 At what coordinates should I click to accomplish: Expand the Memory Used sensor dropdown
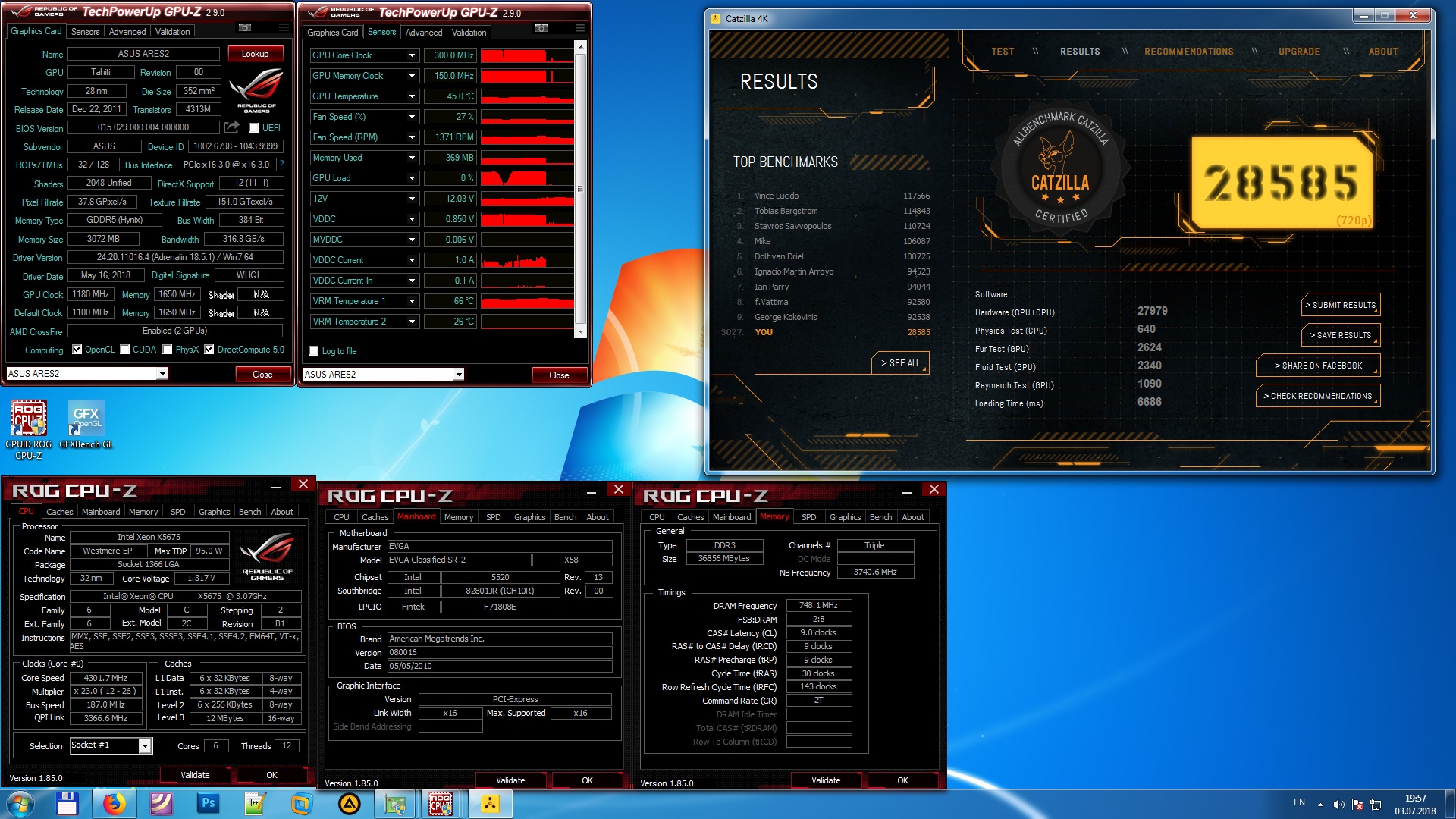(x=412, y=158)
